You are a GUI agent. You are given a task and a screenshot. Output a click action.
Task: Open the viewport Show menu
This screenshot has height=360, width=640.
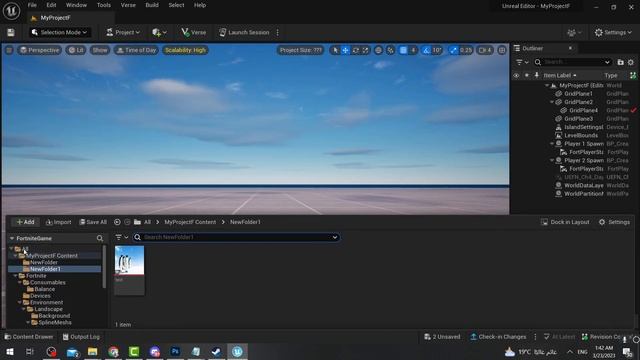point(100,50)
